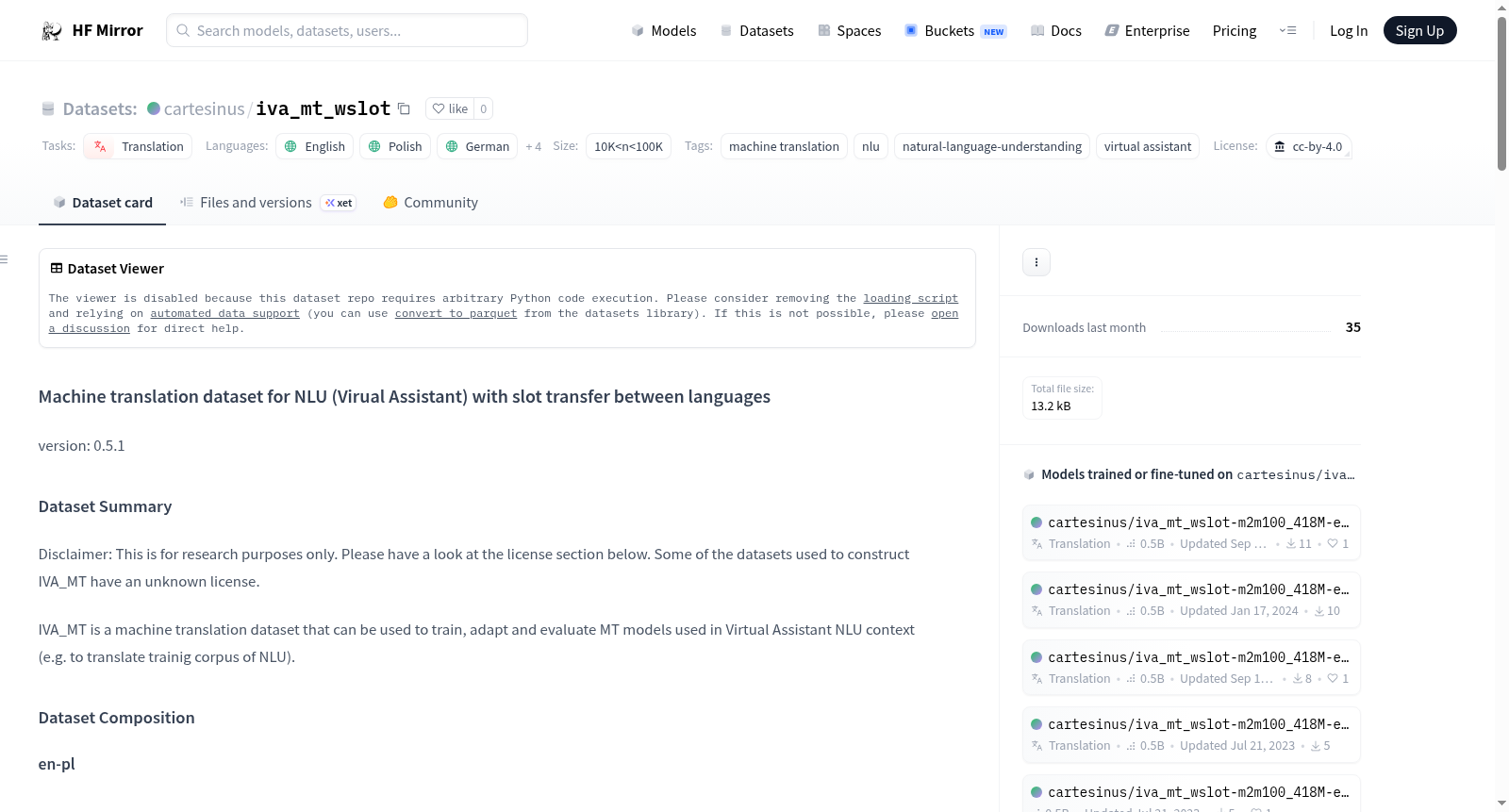Click the version: 0.5.1 text
Screen dimensions: 1509x812
coord(82,445)
